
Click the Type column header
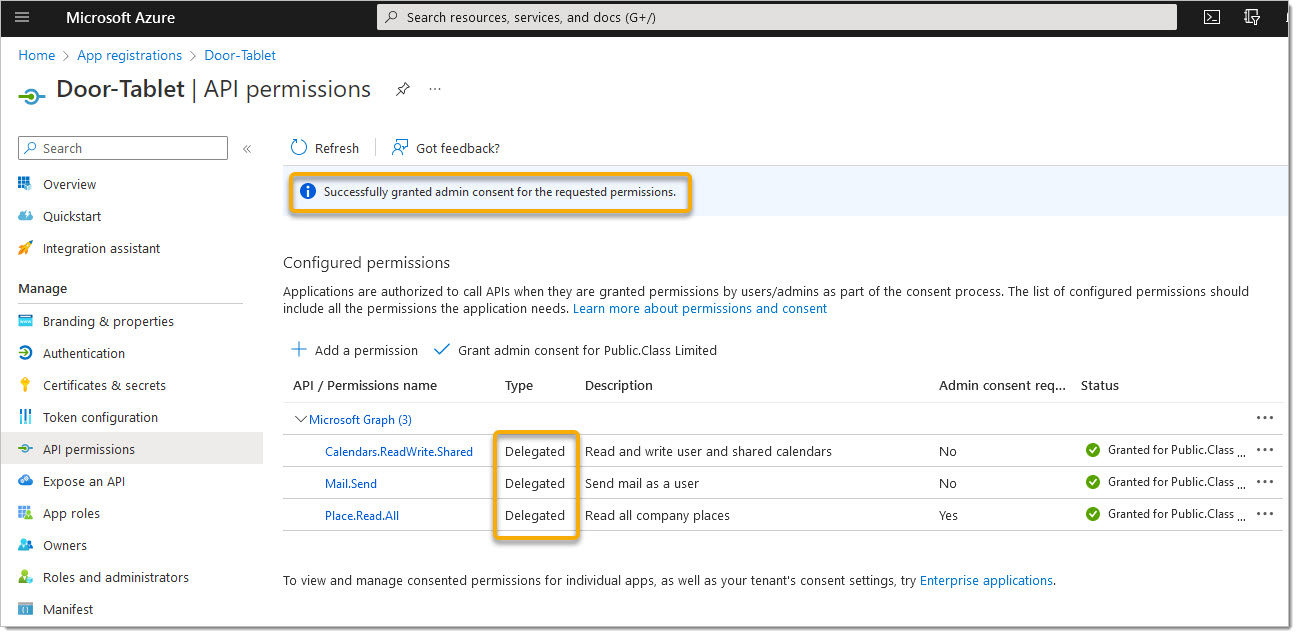[519, 385]
